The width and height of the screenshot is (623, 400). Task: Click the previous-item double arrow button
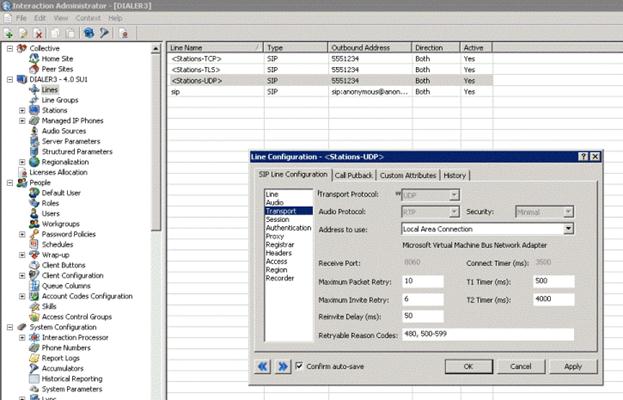pos(264,367)
